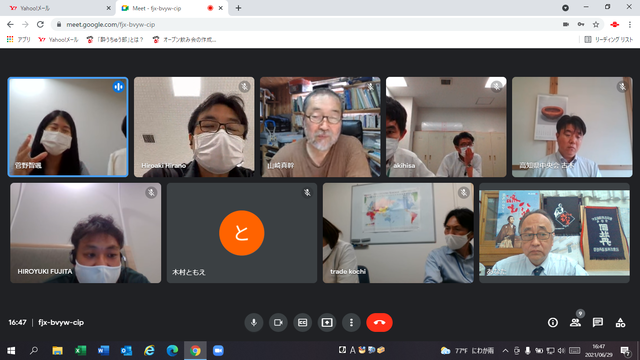Mute the microphone in Meet controls
The width and height of the screenshot is (640, 360).
point(253,322)
